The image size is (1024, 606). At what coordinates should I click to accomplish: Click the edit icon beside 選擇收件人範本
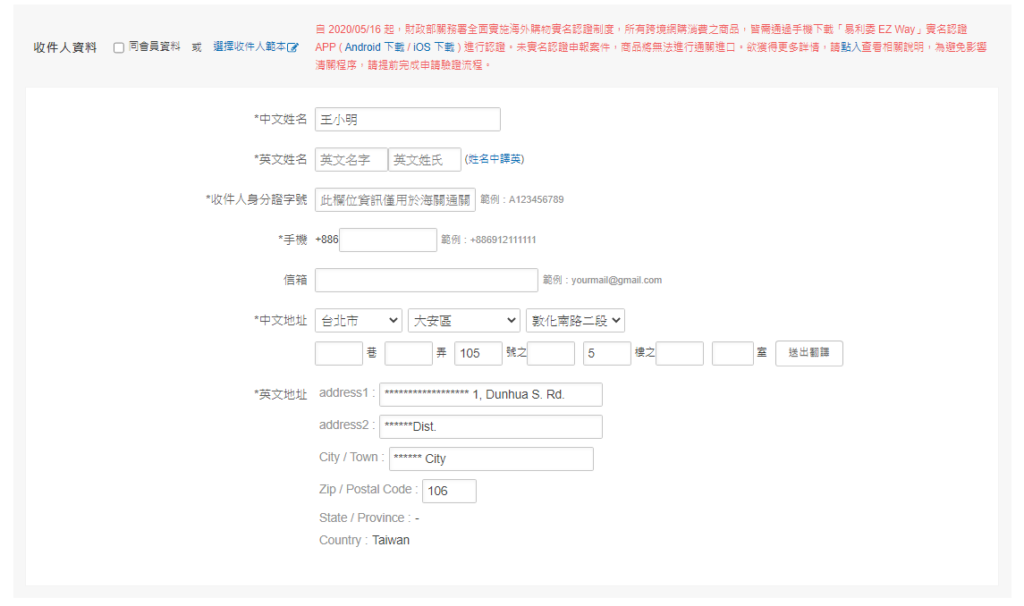293,48
